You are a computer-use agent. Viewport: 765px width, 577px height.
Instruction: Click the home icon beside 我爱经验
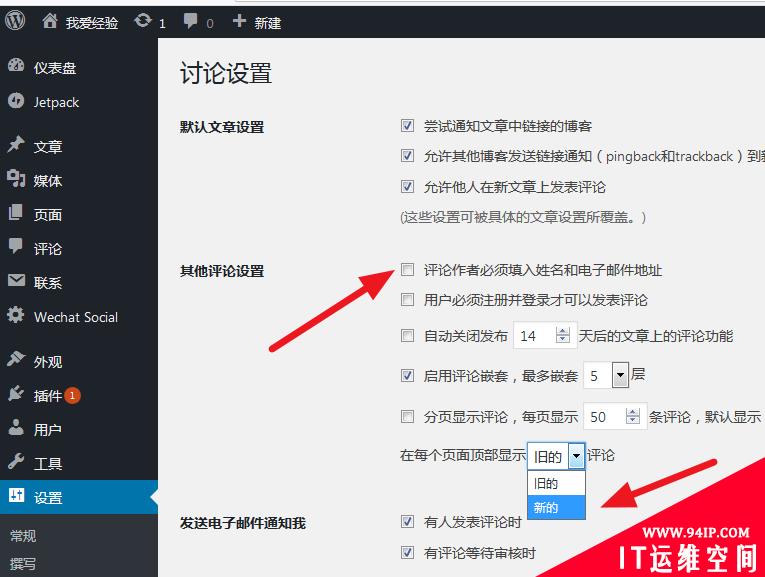[x=50, y=20]
